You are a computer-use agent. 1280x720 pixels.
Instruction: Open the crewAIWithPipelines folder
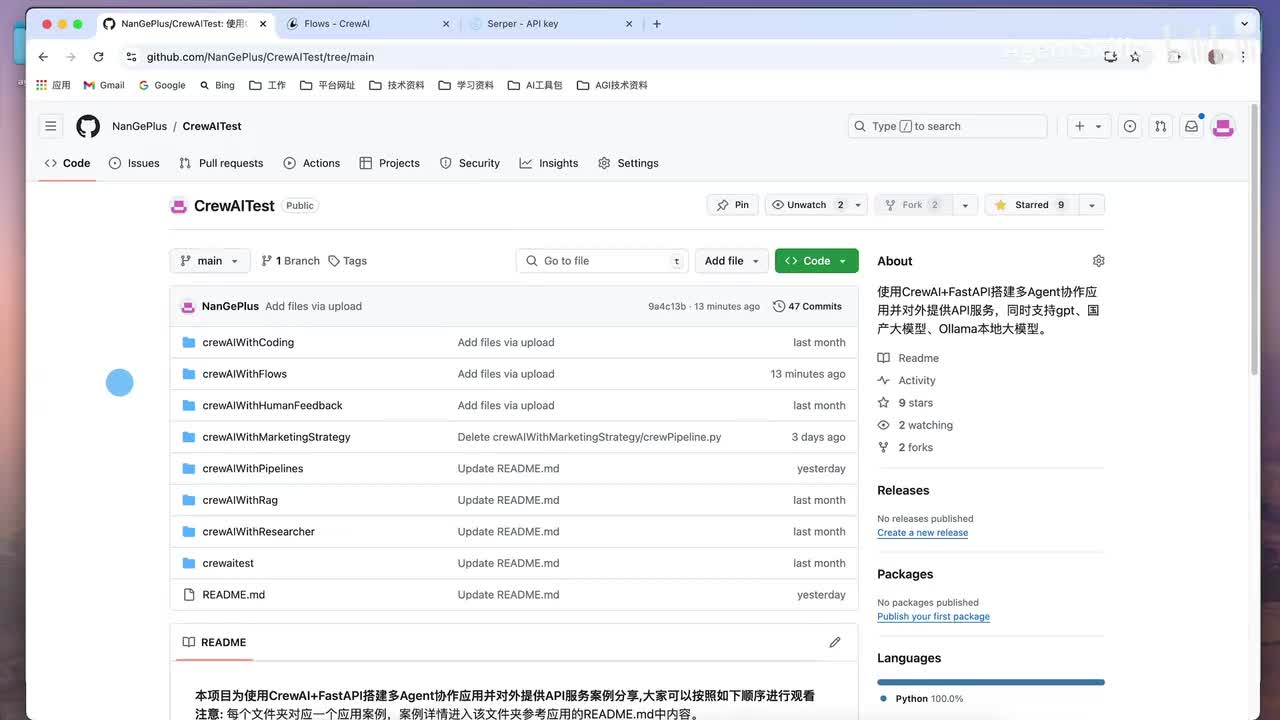(253, 468)
